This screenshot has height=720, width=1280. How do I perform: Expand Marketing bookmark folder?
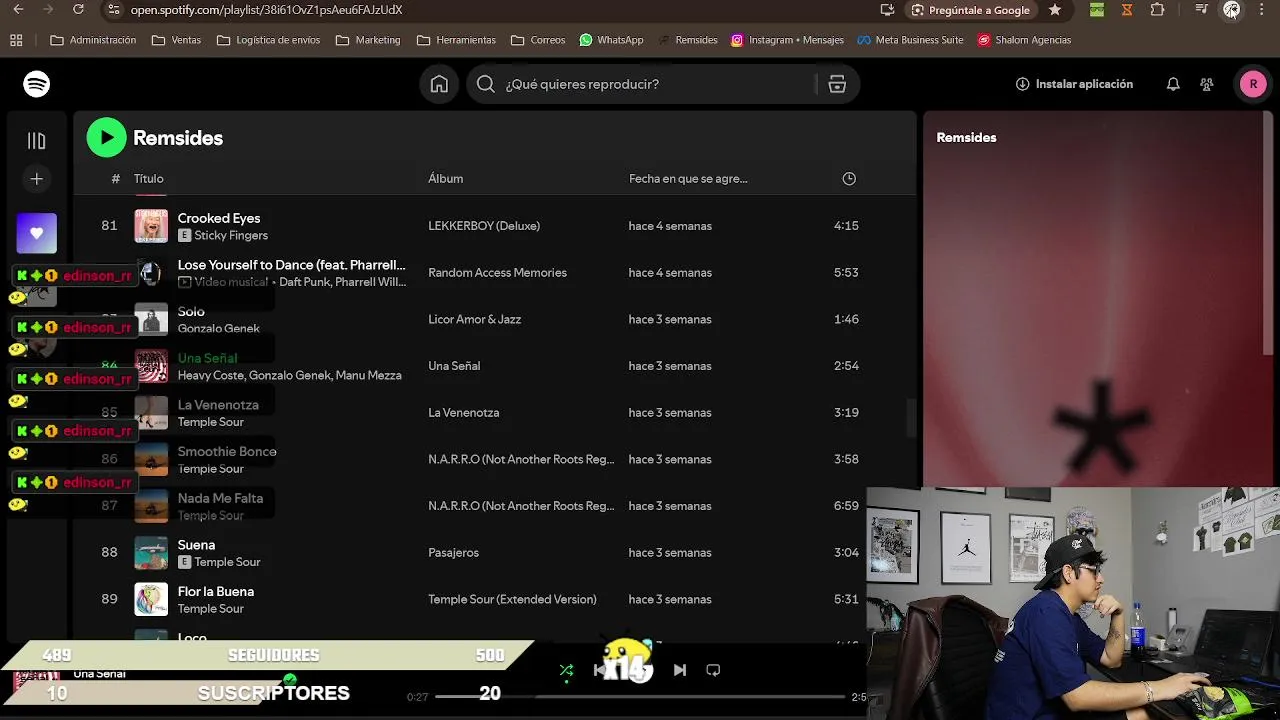click(368, 40)
